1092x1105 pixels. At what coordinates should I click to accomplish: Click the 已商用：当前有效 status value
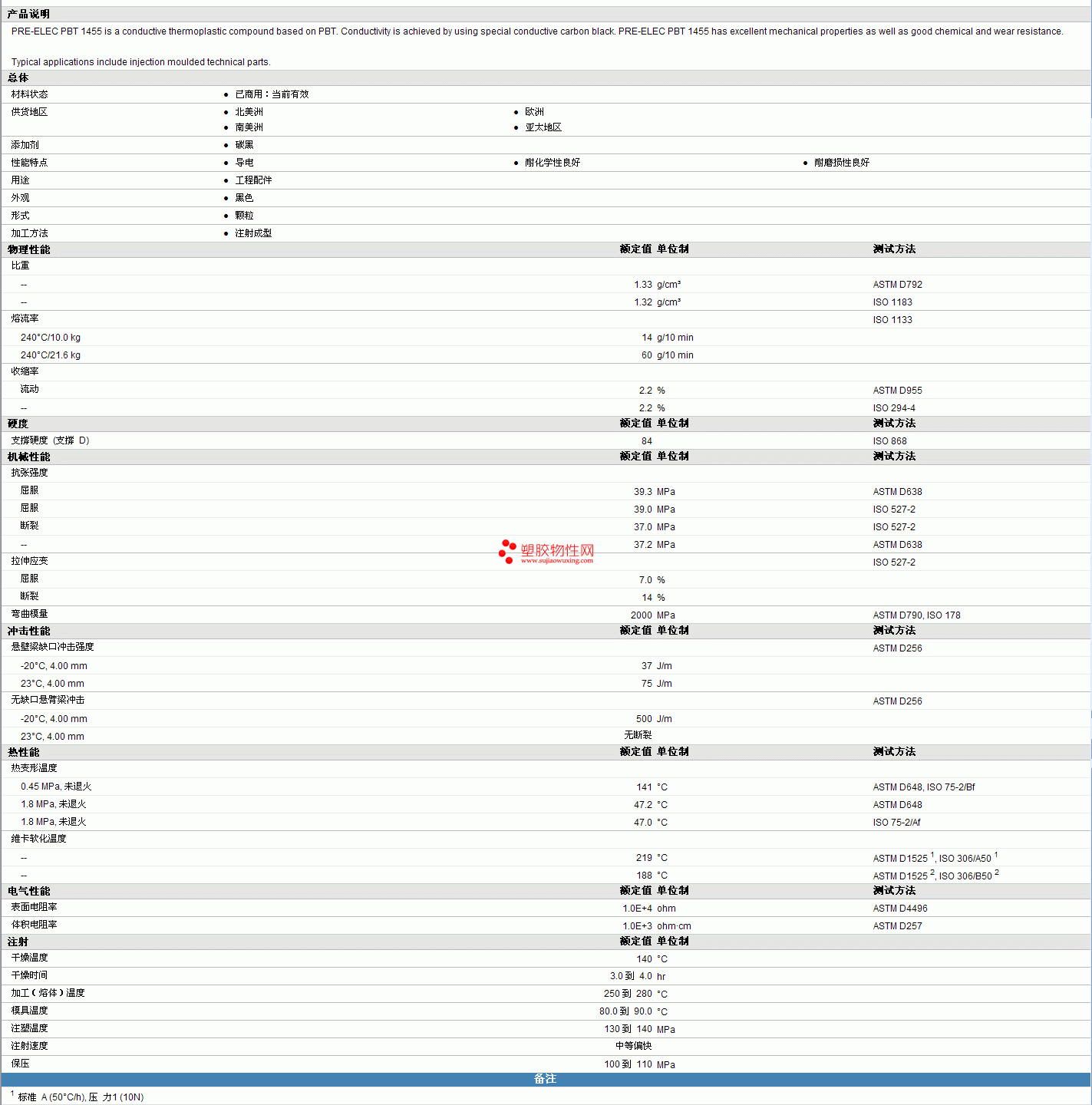pos(272,94)
